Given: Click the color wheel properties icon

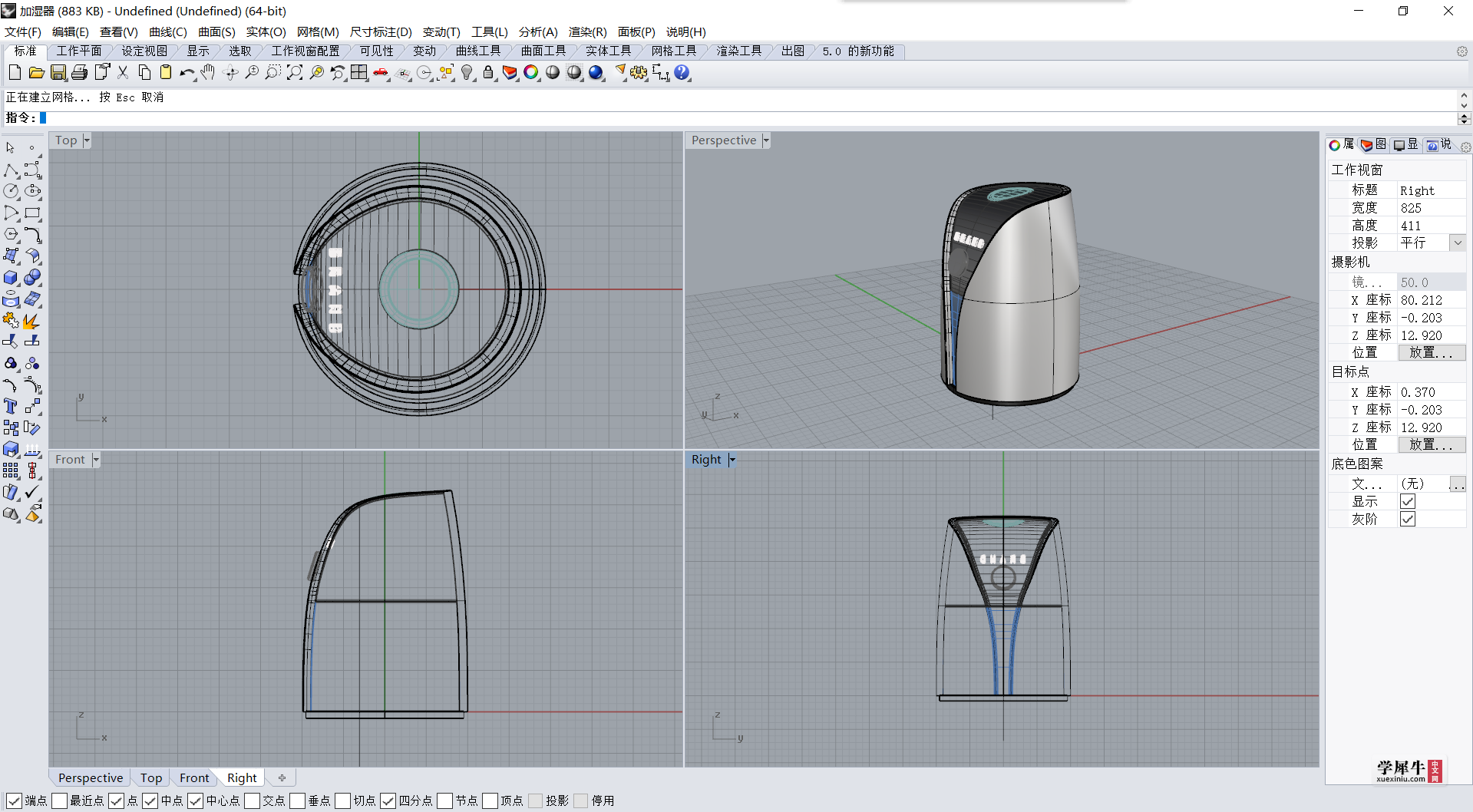Looking at the screenshot, I should [x=531, y=73].
